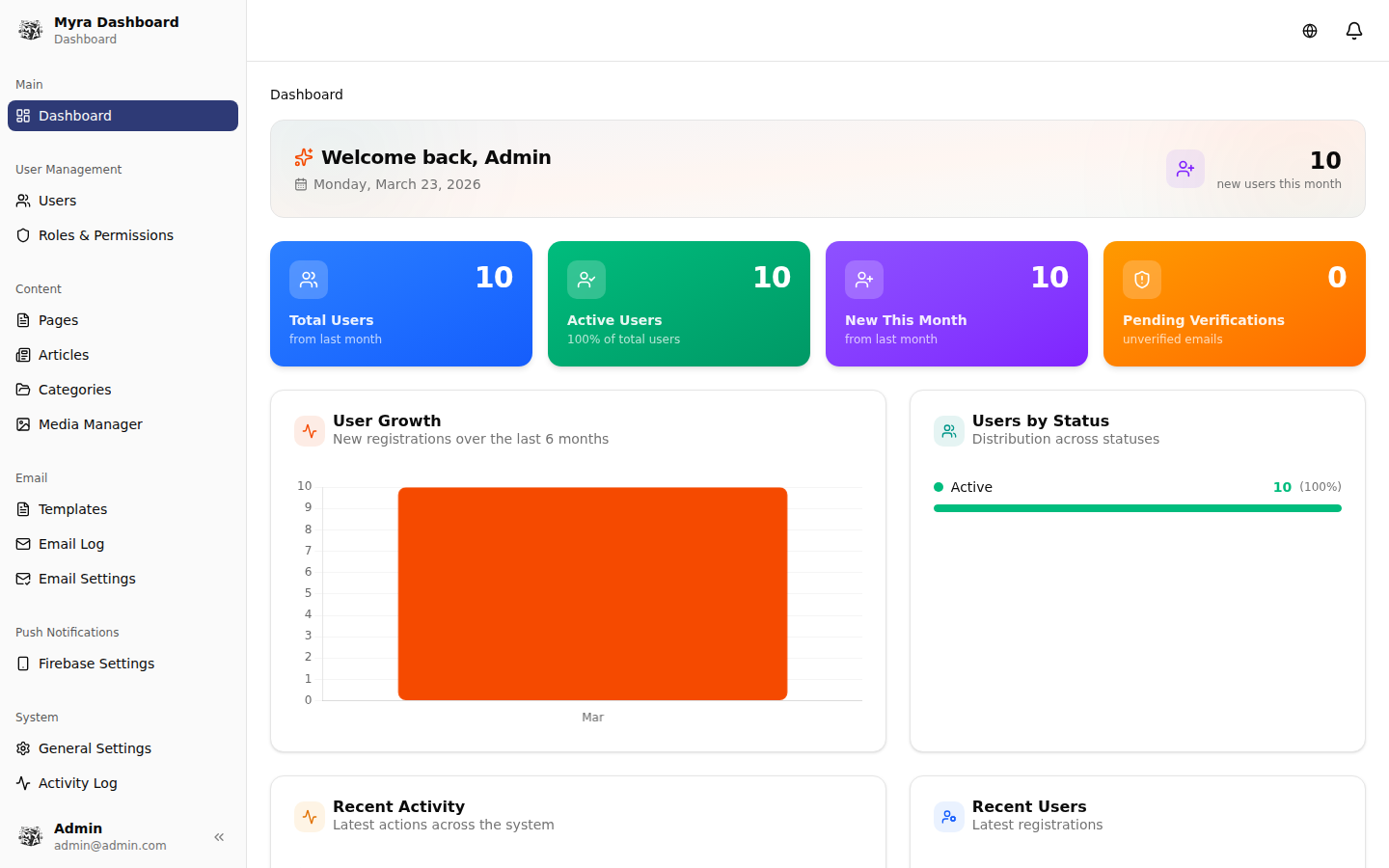Click the Email Log envelope icon

[23, 544]
